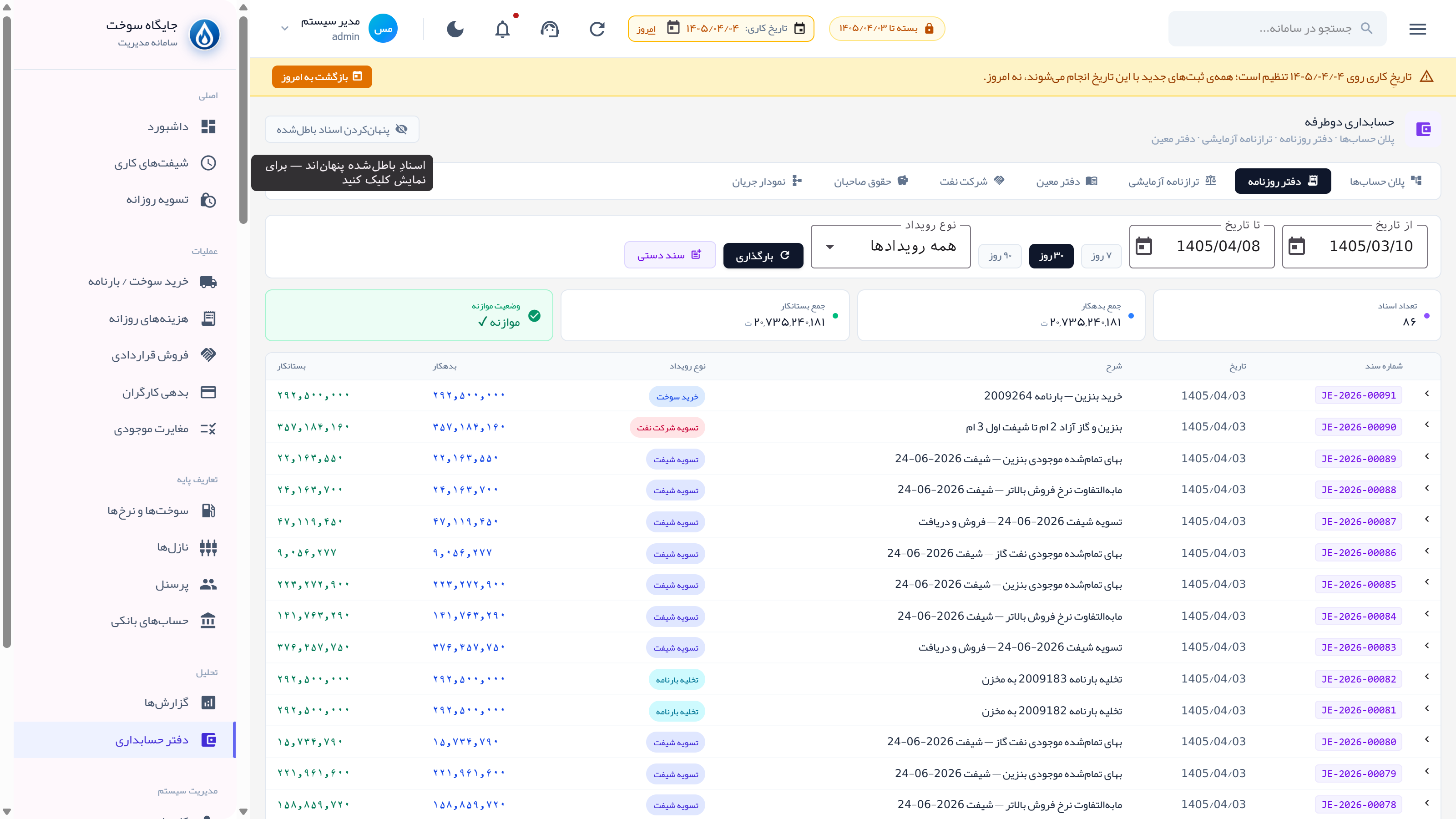This screenshot has width=1456, height=819.
Task: Open نازل‌ها in sidebar
Action: pyautogui.click(x=124, y=548)
